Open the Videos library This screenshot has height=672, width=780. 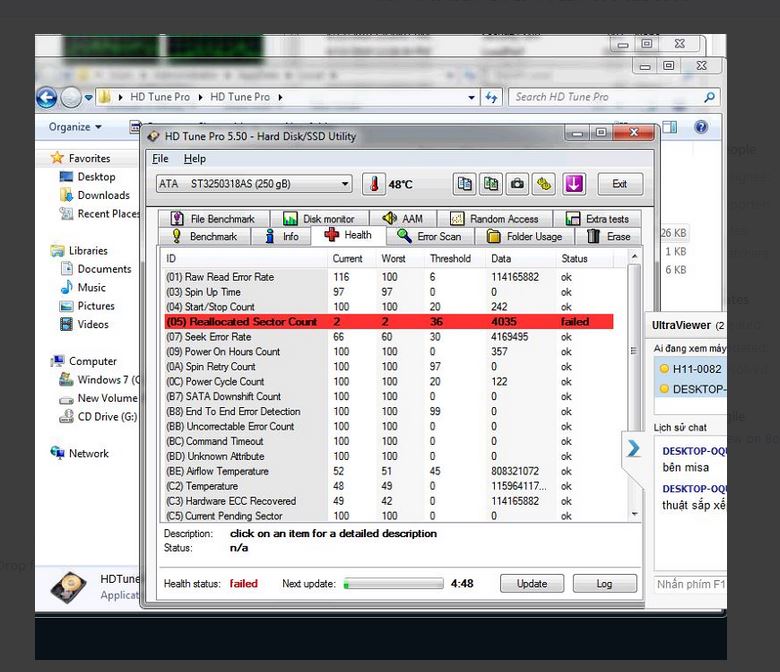pos(84,324)
